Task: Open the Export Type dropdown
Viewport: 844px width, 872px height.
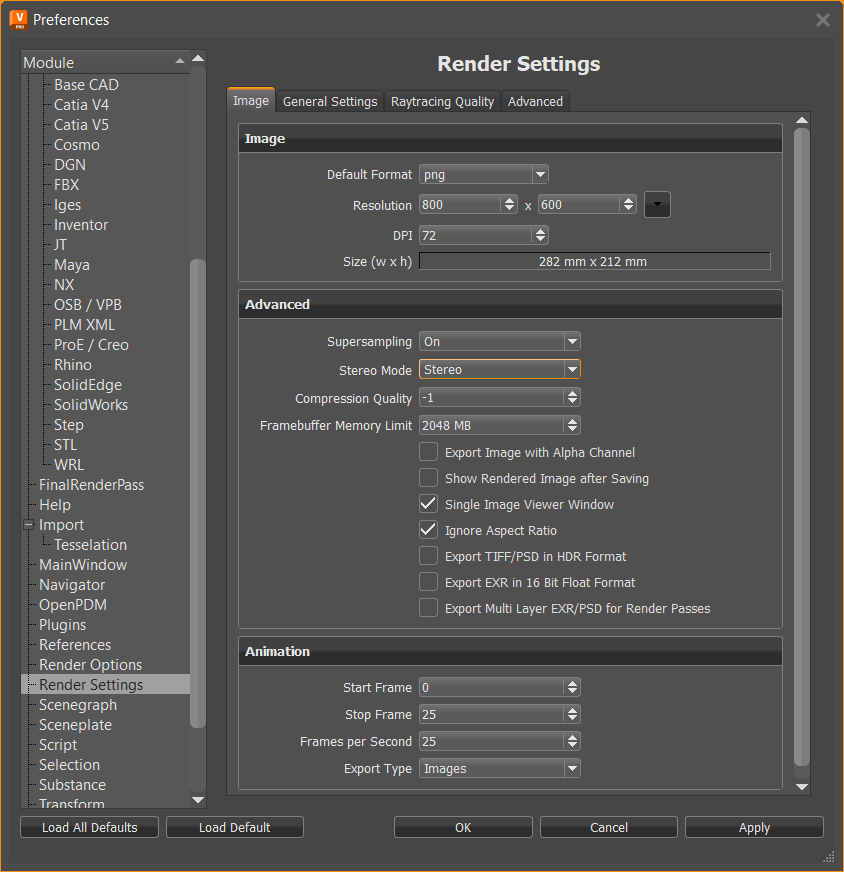Action: pos(572,768)
